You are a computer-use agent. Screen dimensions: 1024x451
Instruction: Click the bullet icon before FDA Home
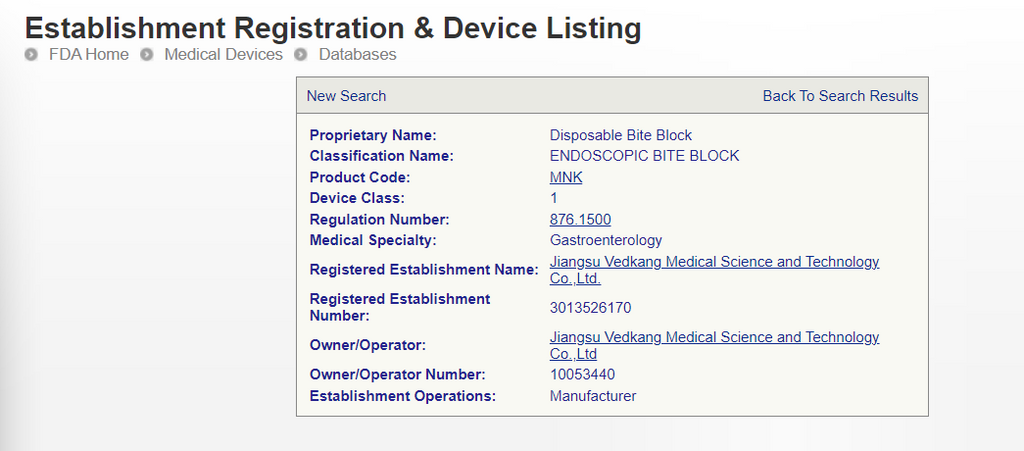[x=31, y=55]
